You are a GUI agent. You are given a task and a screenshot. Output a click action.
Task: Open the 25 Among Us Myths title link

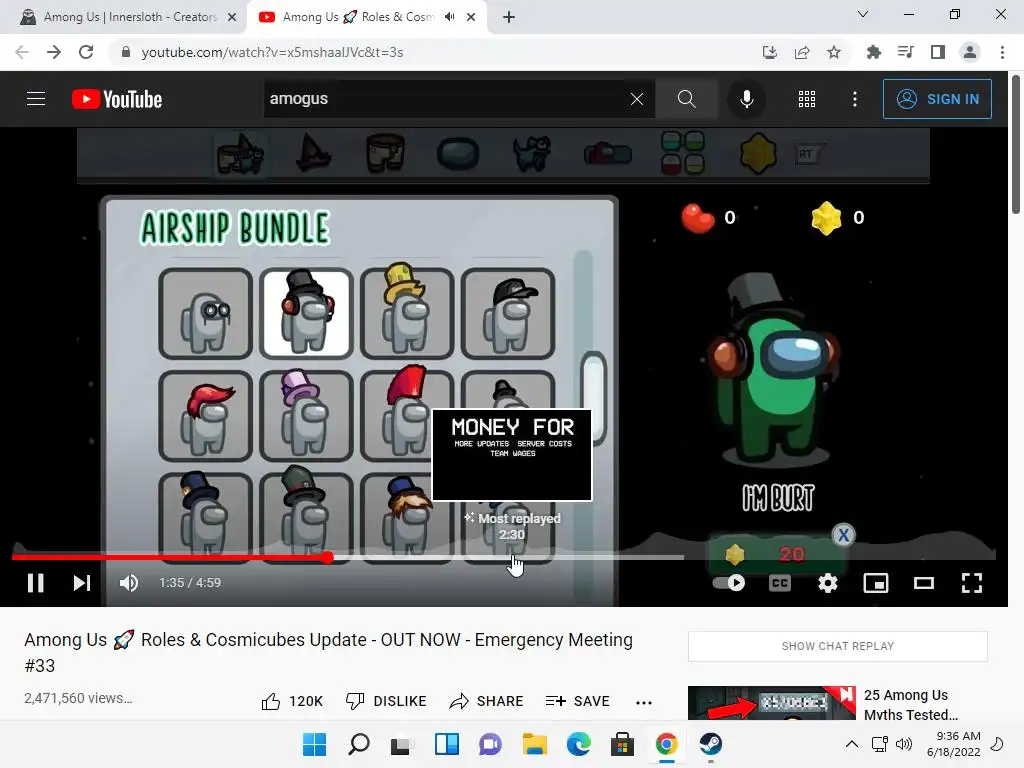tap(912, 705)
